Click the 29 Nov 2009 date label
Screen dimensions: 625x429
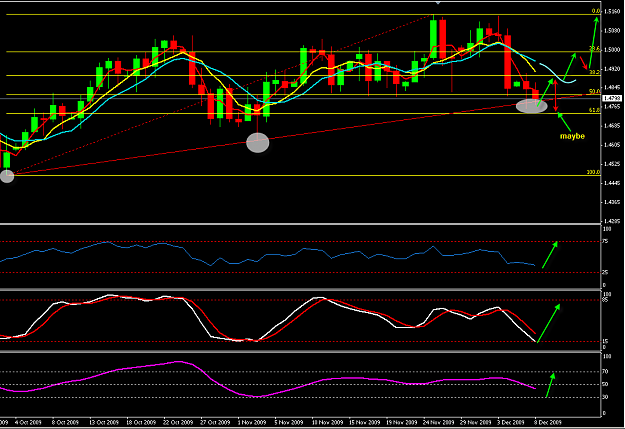[476, 422]
